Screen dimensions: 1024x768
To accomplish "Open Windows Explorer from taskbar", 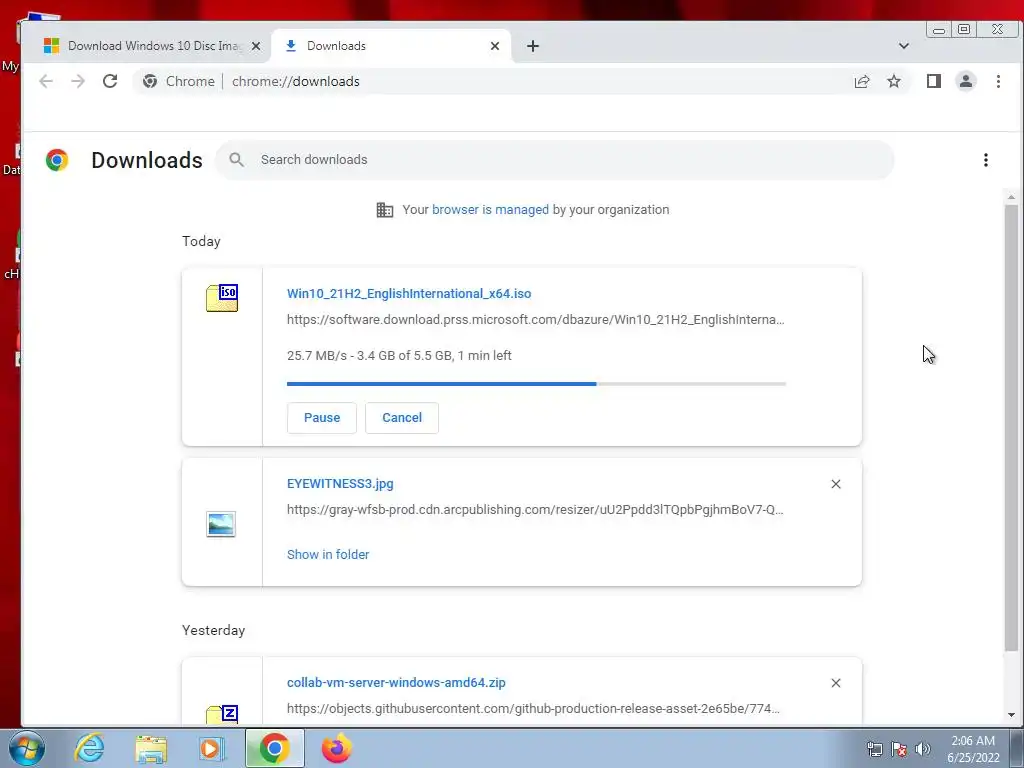I will [x=150, y=748].
